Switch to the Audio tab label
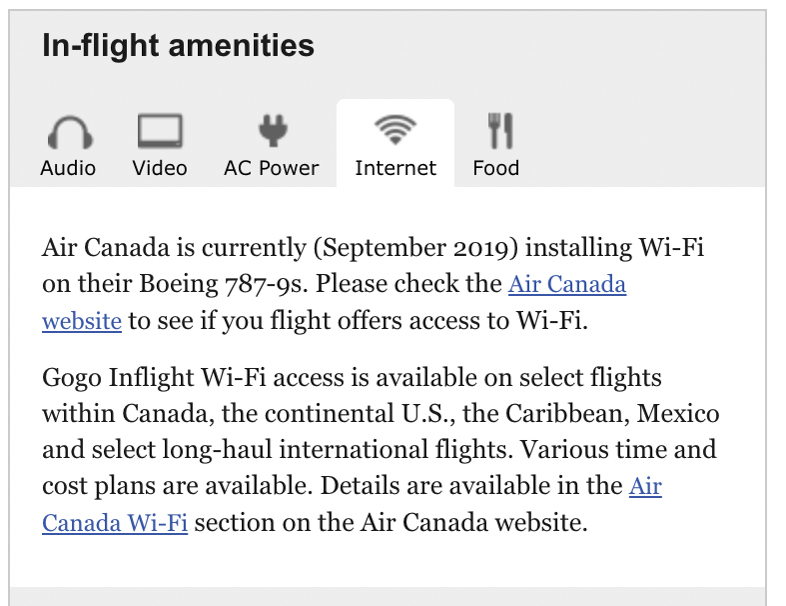The image size is (786, 606). point(68,168)
